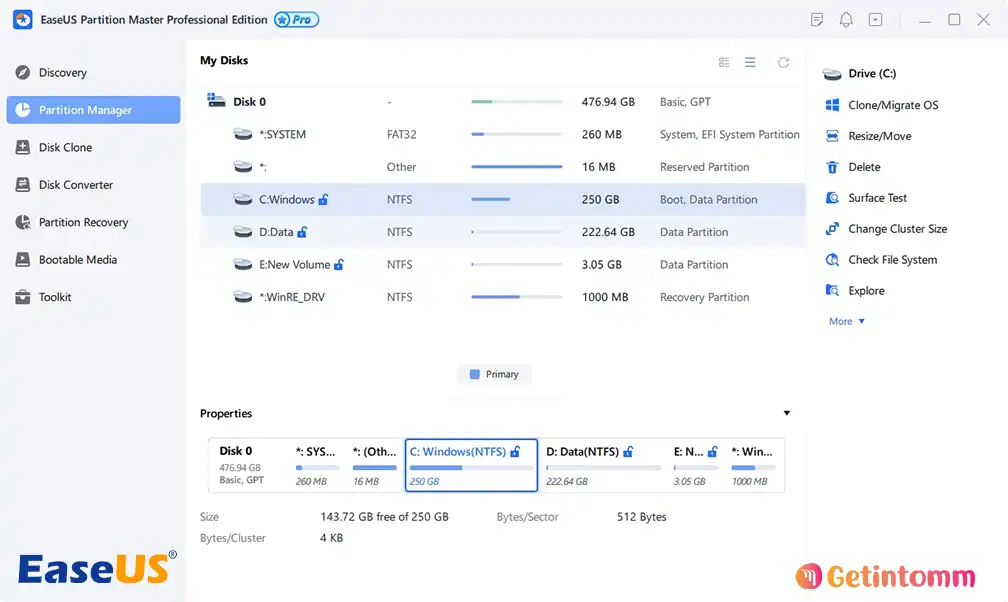Refresh the disk list

point(783,62)
